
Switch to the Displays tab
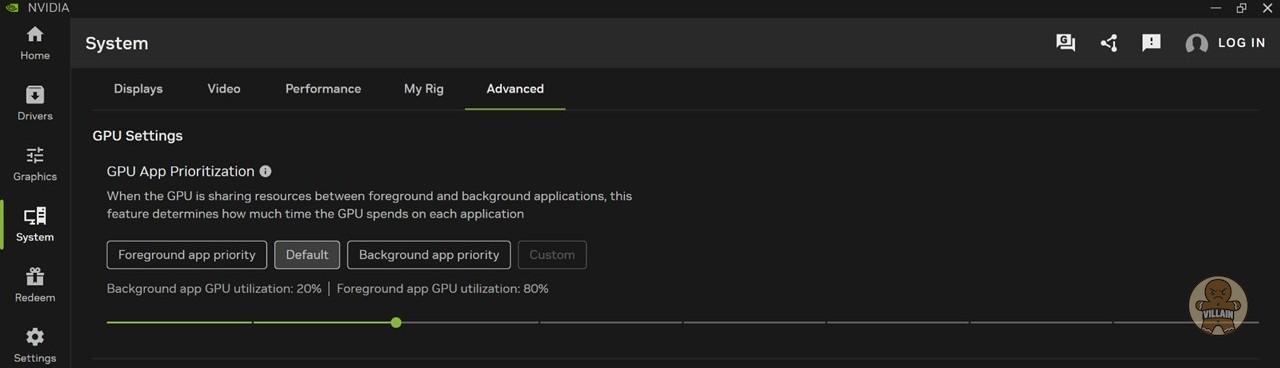point(138,89)
